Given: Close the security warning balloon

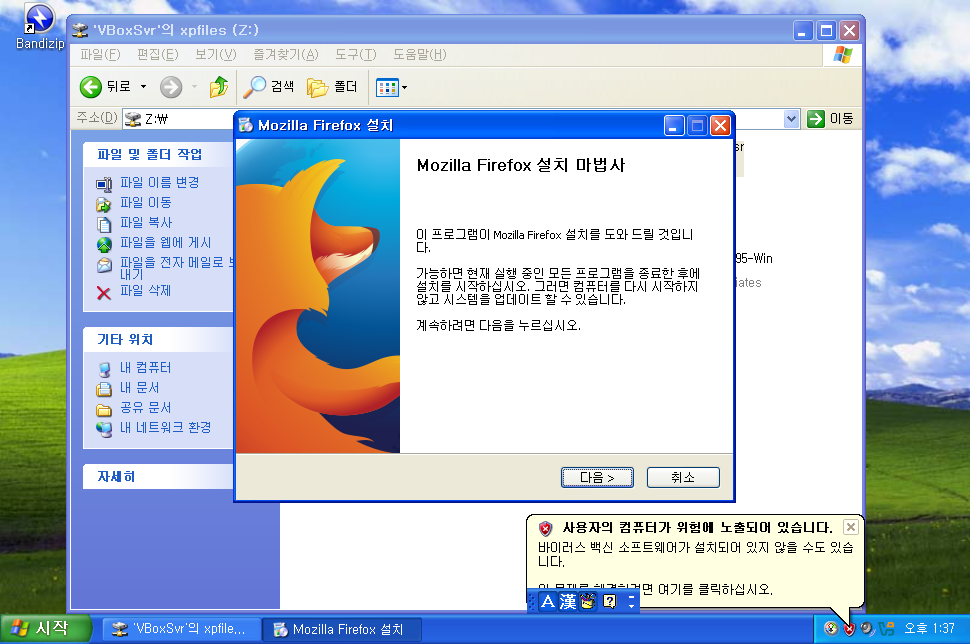Looking at the screenshot, I should (x=851, y=527).
